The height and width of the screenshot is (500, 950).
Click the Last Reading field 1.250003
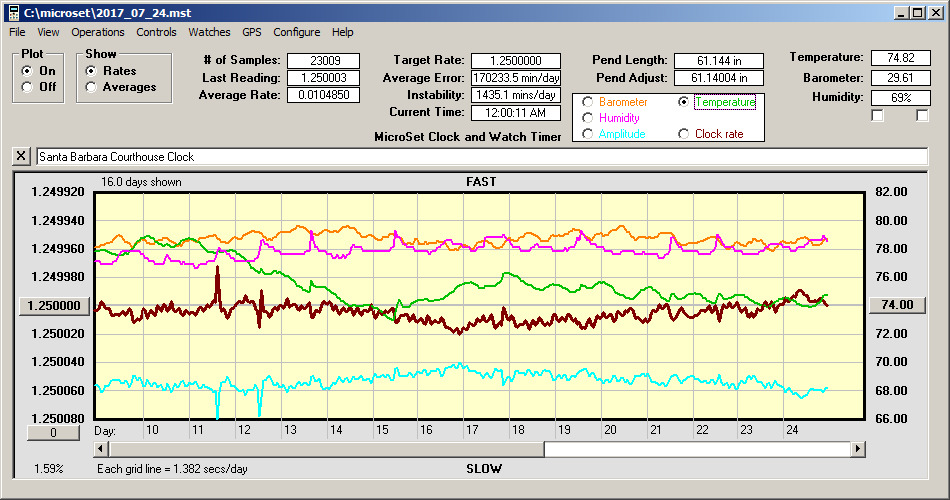(324, 78)
